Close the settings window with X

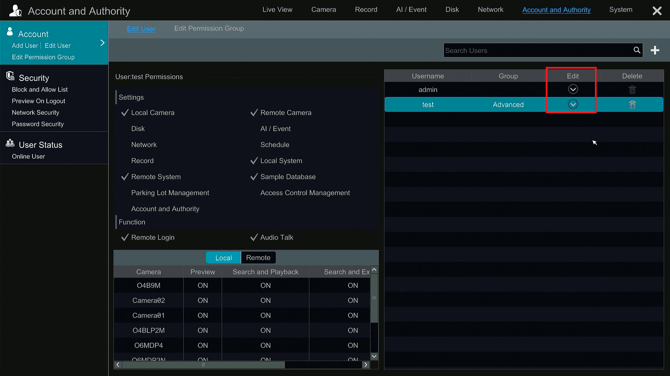657,11
